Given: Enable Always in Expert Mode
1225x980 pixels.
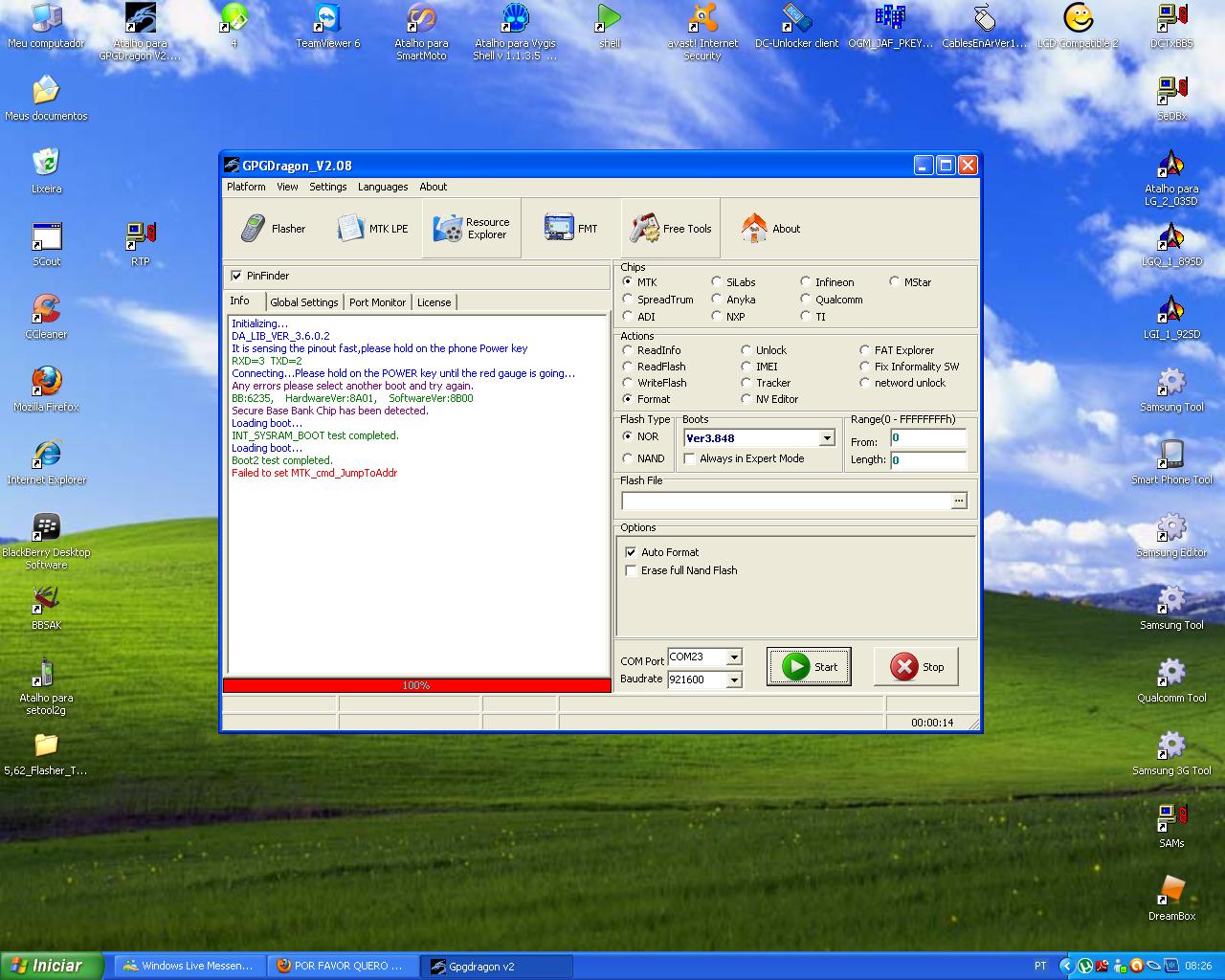Looking at the screenshot, I should [x=689, y=458].
